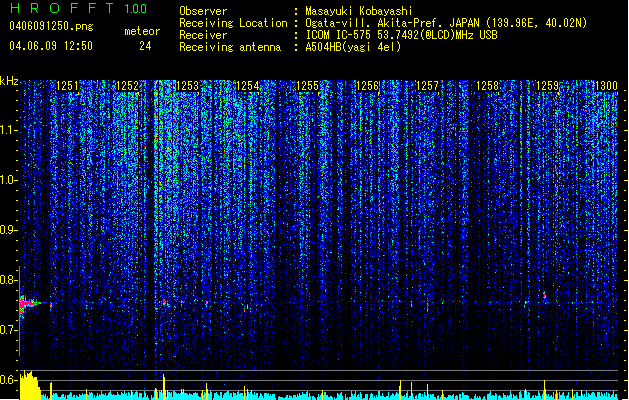Screen dimensions: 629x400
Task: Click the large red meteor echo at spectrogram start
Action: tap(29, 304)
